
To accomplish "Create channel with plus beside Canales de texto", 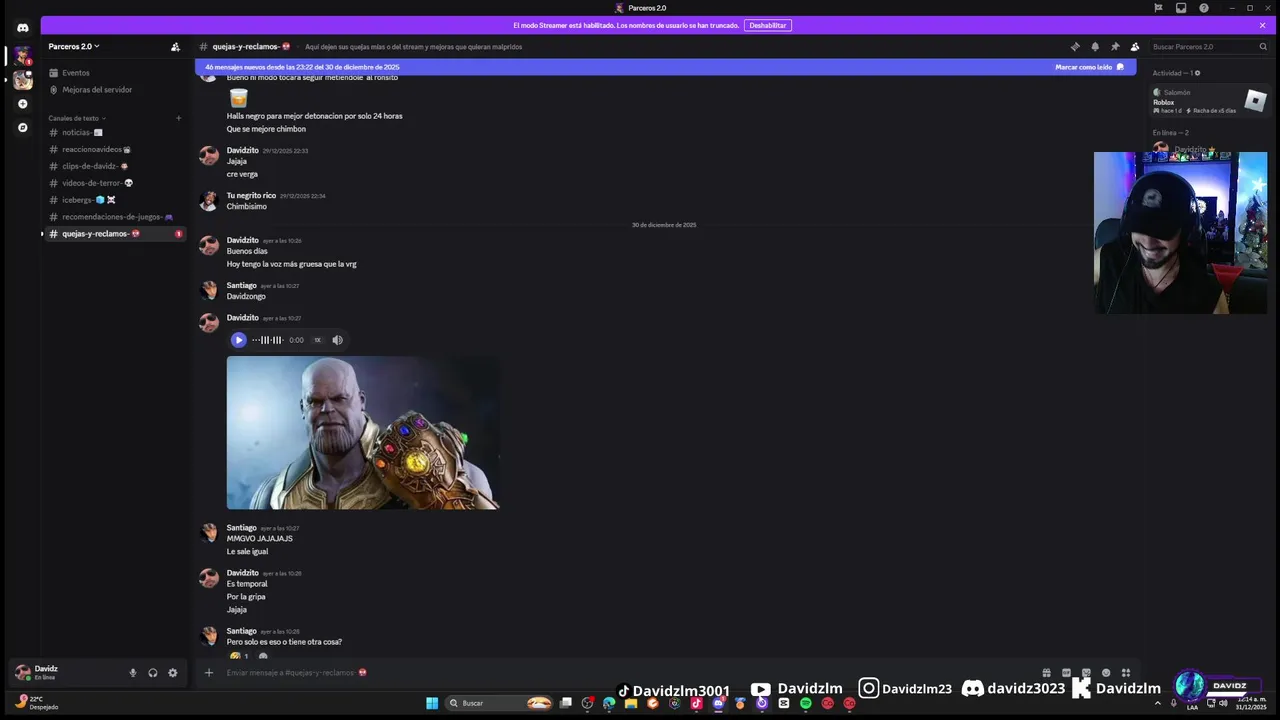I will 179,118.
